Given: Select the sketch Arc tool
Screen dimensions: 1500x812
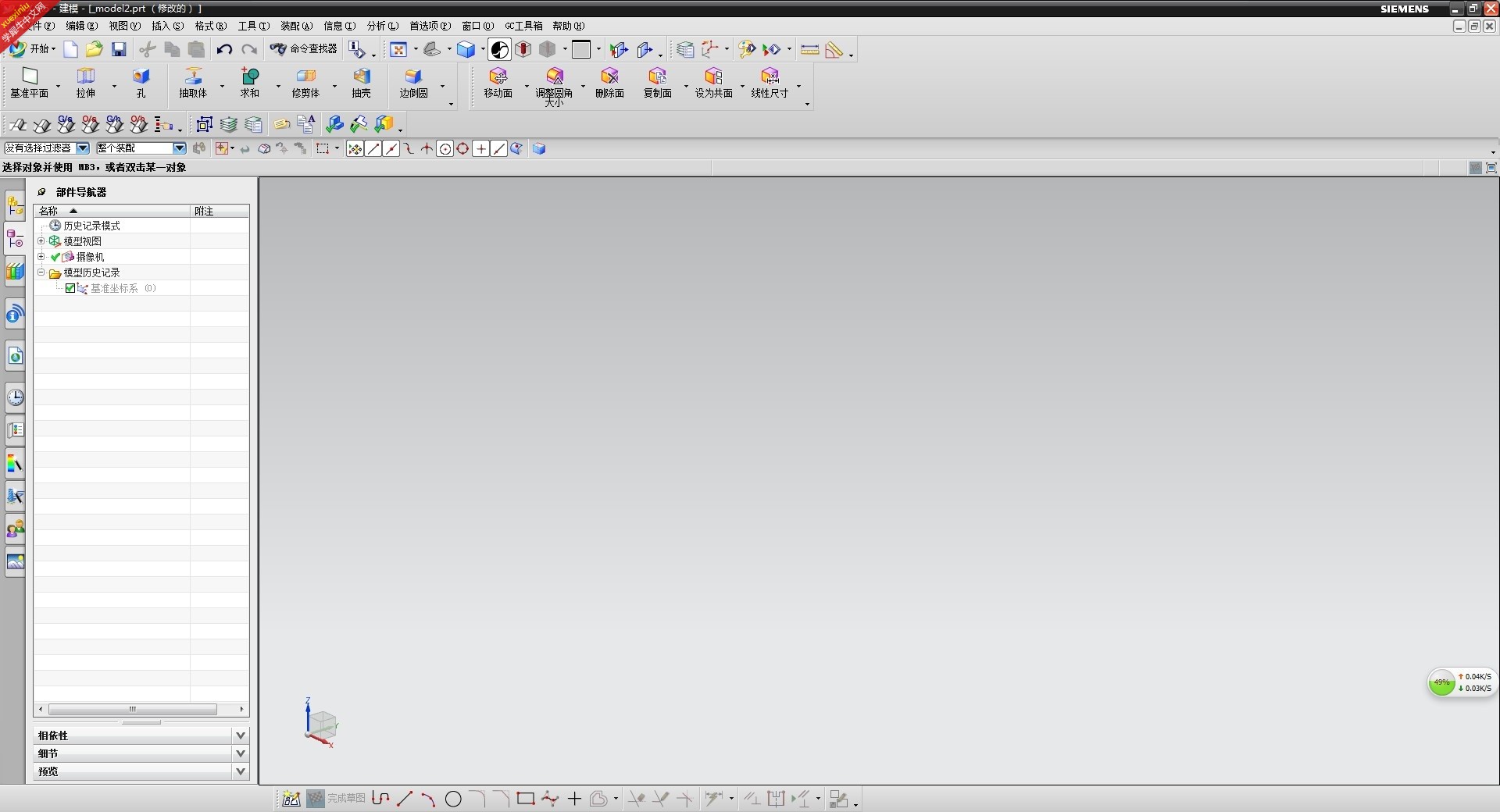Looking at the screenshot, I should [428, 798].
